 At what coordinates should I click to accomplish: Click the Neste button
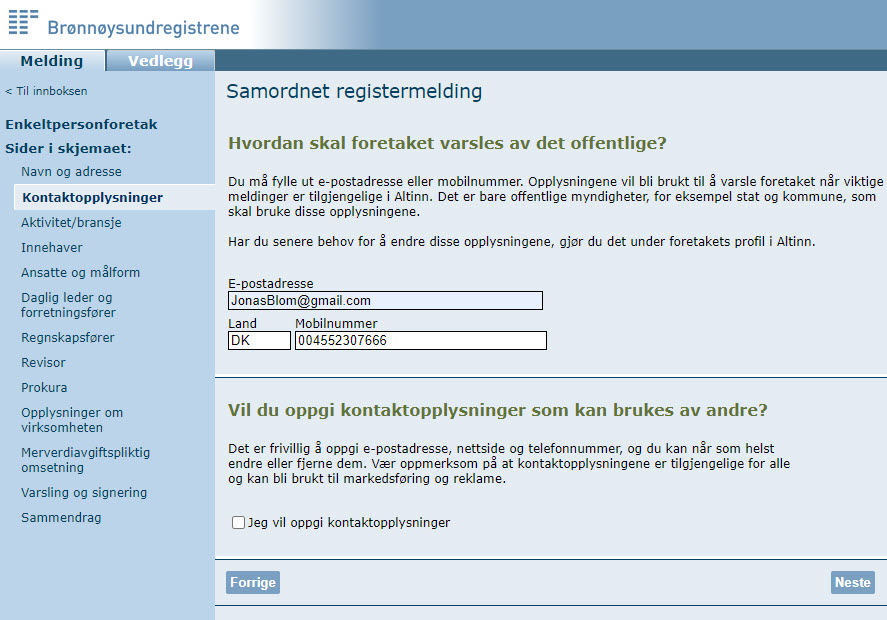[853, 583]
